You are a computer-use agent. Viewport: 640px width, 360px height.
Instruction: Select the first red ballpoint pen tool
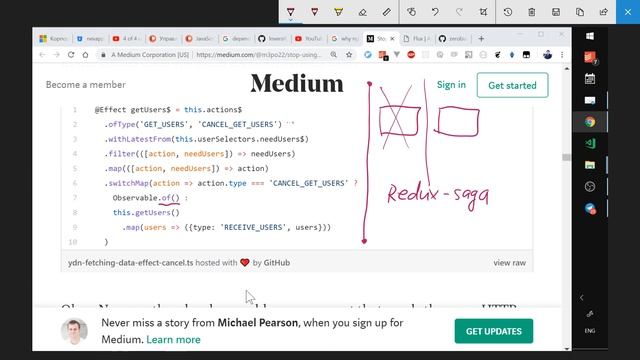click(290, 11)
